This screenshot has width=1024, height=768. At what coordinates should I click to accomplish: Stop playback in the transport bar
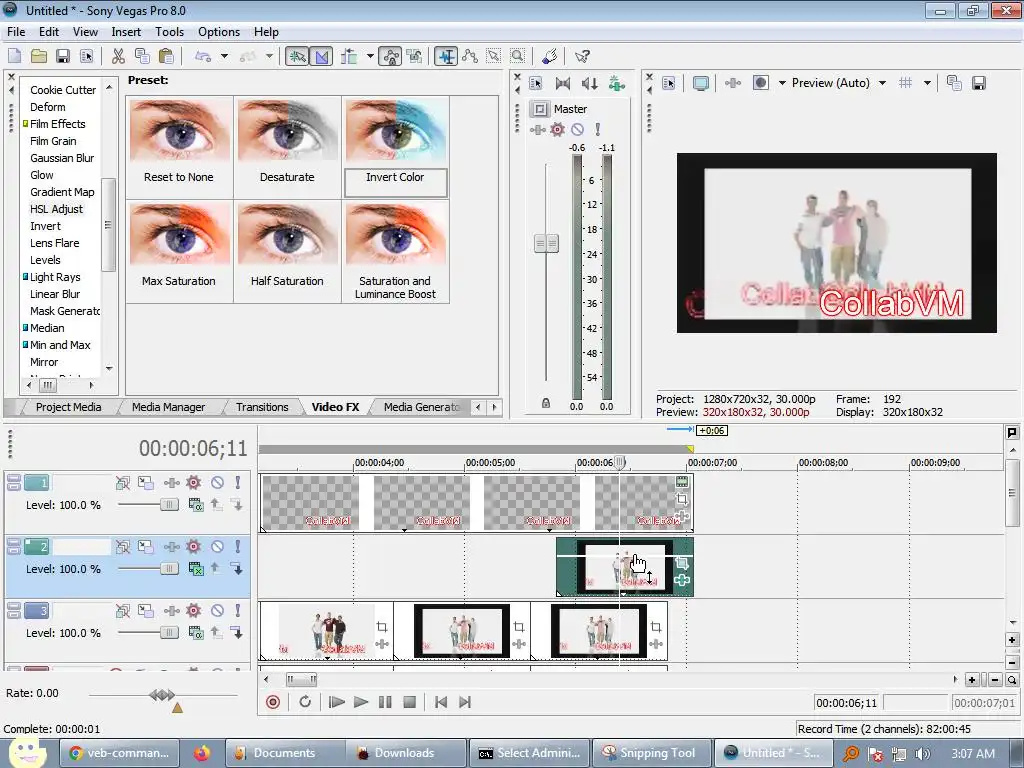click(409, 702)
